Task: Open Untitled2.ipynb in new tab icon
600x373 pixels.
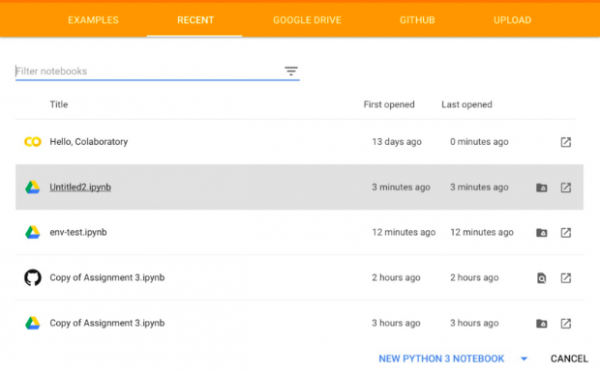Action: [x=566, y=187]
